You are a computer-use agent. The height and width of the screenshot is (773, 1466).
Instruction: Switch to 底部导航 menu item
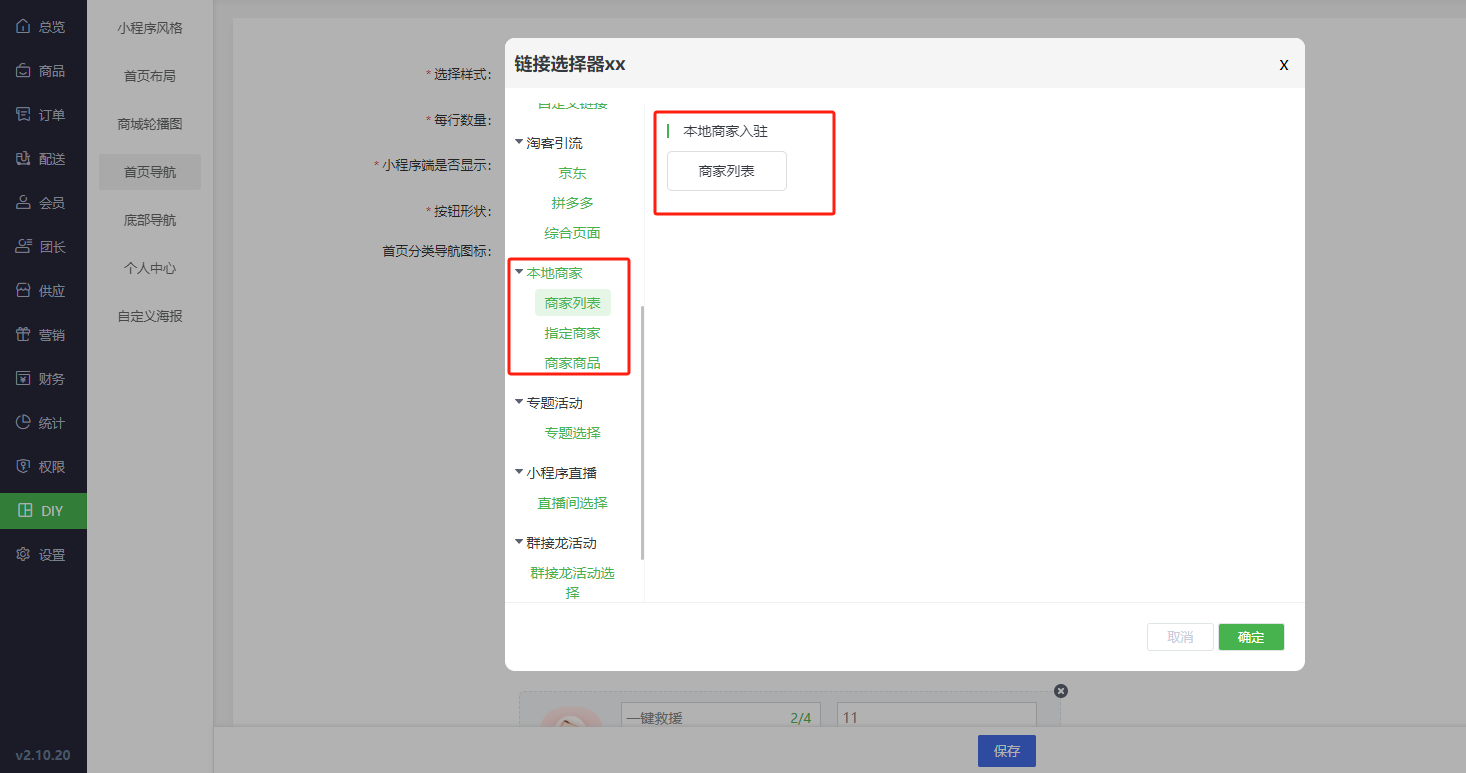[x=150, y=220]
